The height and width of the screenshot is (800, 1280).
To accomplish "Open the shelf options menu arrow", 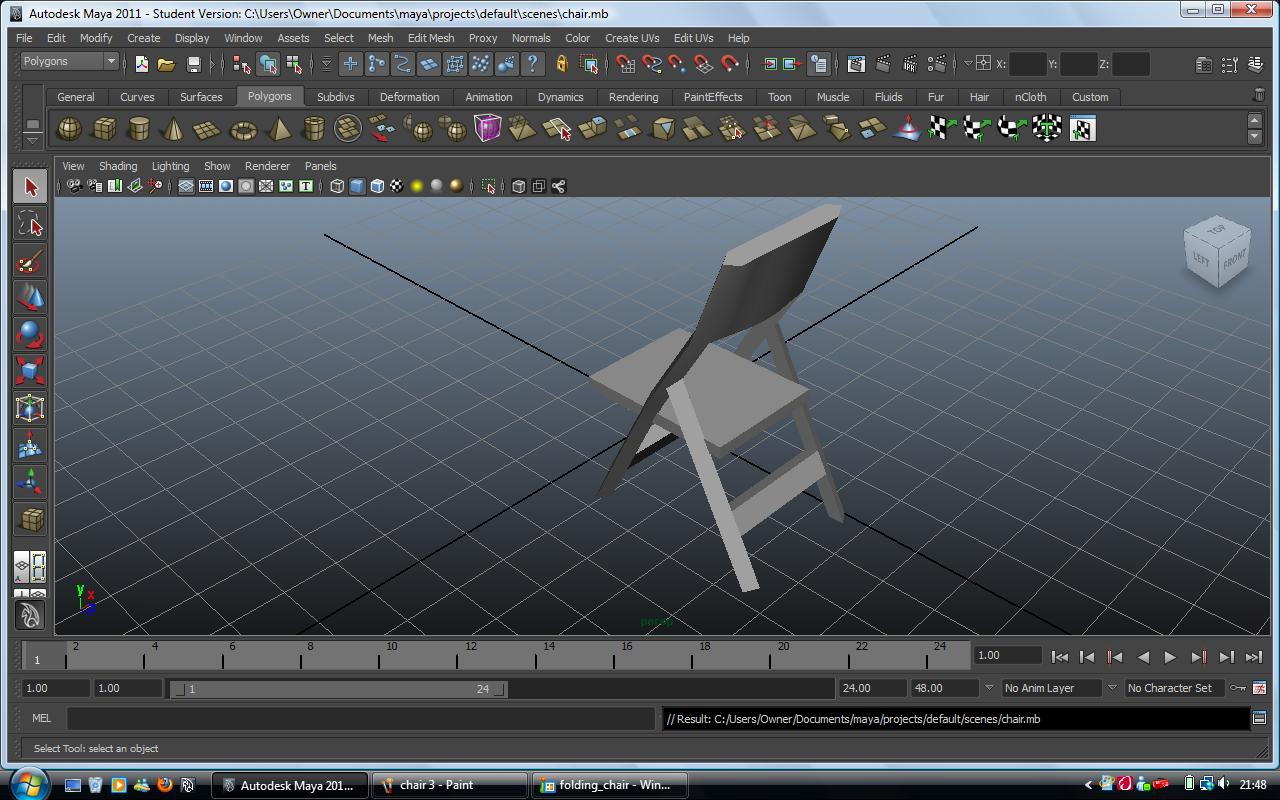I will point(33,140).
